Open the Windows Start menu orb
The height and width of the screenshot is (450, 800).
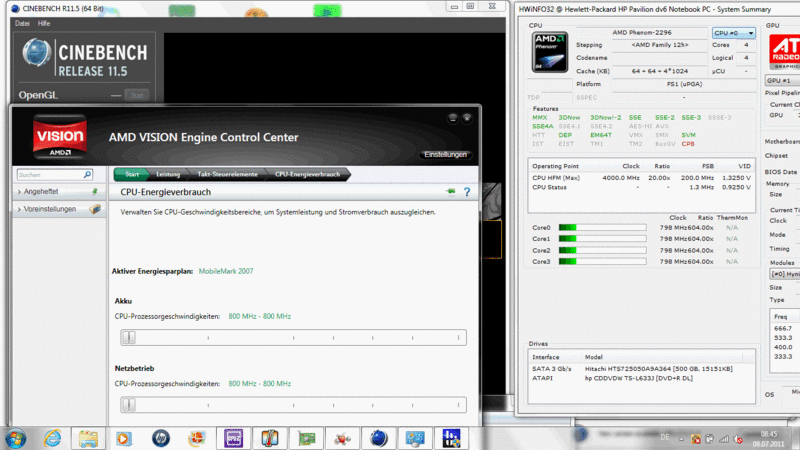click(x=15, y=439)
